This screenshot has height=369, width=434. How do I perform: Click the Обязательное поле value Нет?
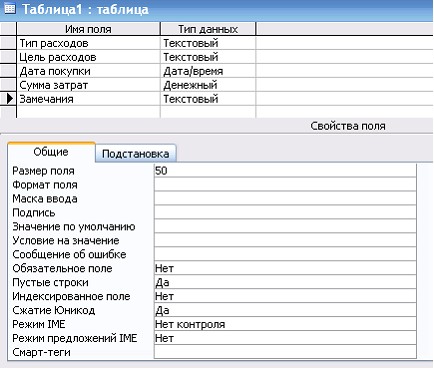tap(285, 268)
